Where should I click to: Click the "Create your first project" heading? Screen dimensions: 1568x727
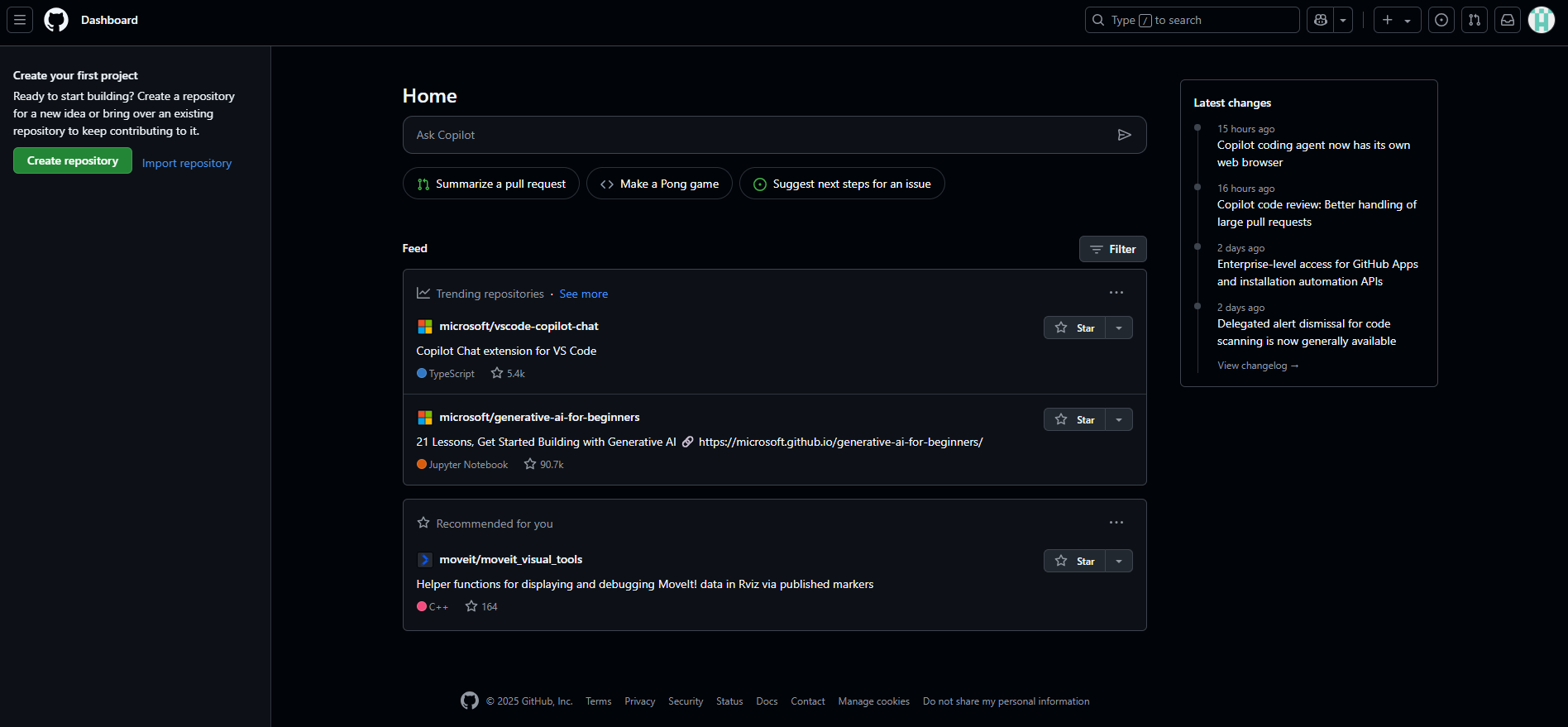tap(75, 75)
